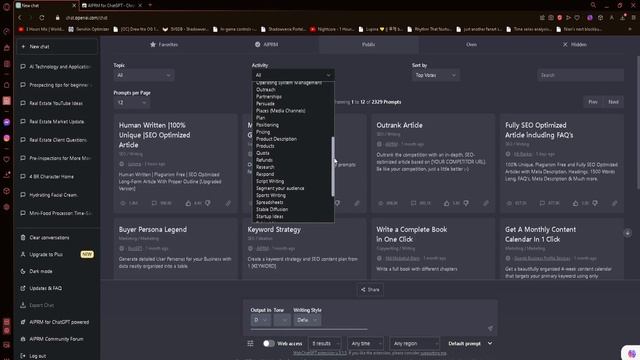
Task: Copy link icon on Fully SEO card
Action: coord(615,203)
